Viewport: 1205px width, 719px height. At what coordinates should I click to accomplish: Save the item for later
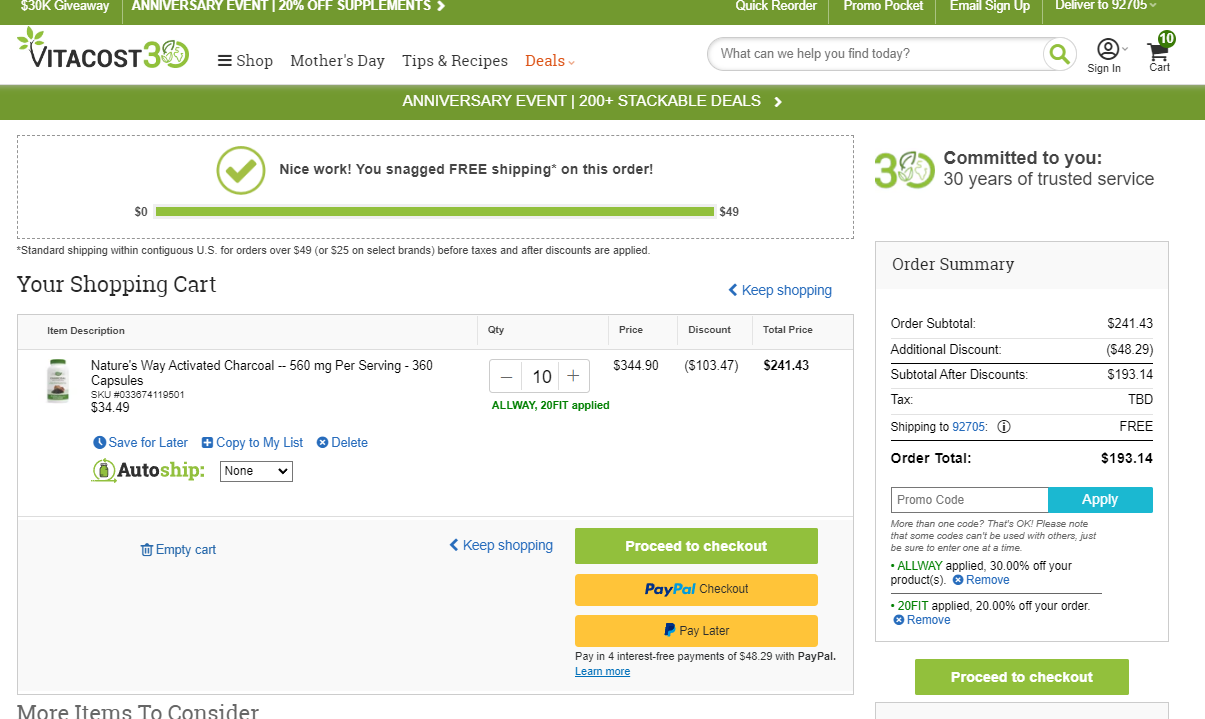click(140, 443)
